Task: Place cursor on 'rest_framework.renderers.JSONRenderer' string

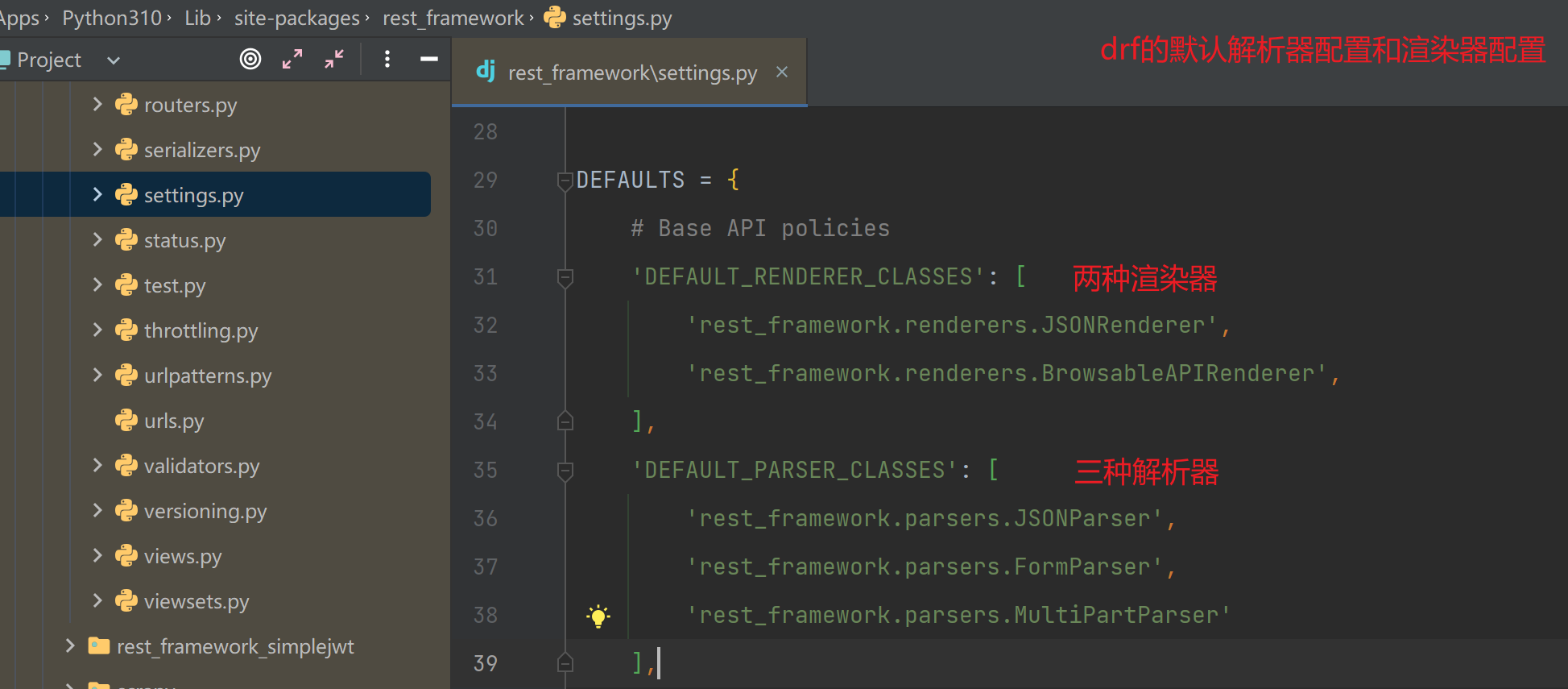Action: 952,326
